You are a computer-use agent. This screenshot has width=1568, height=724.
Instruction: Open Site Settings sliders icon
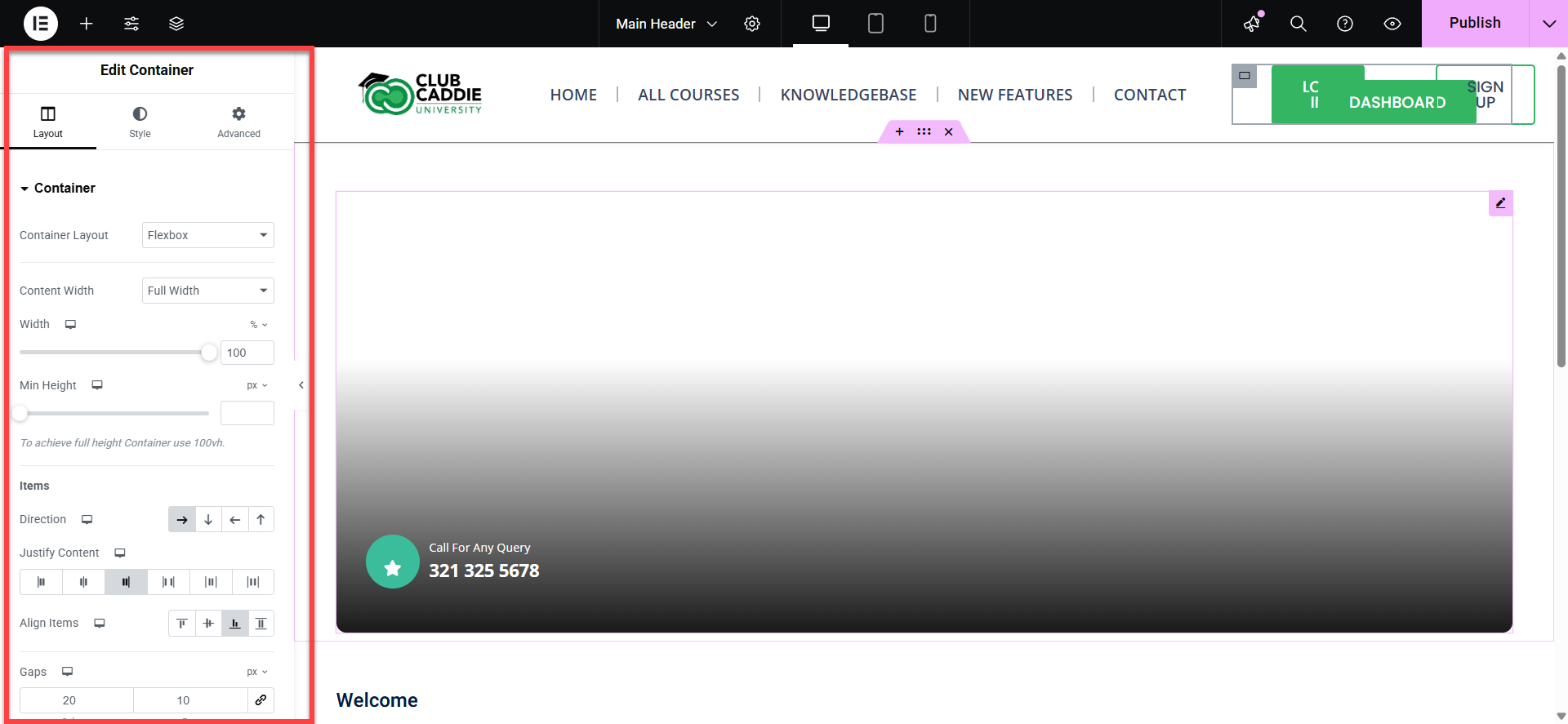click(131, 24)
